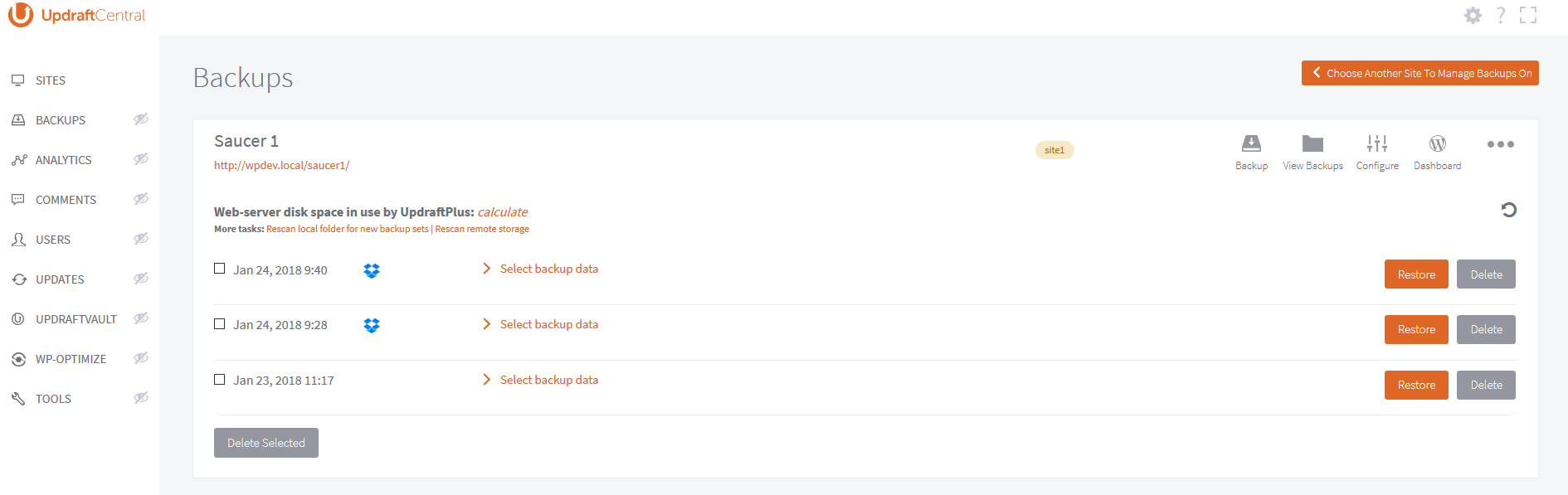Click the calculate disk space link
Screen dimensions: 1568x495
tap(502, 212)
